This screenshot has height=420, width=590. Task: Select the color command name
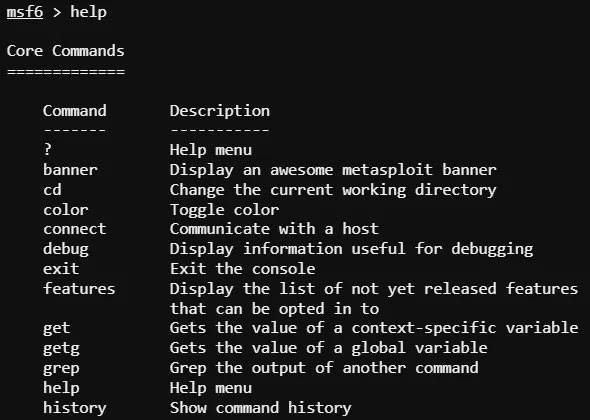65,210
